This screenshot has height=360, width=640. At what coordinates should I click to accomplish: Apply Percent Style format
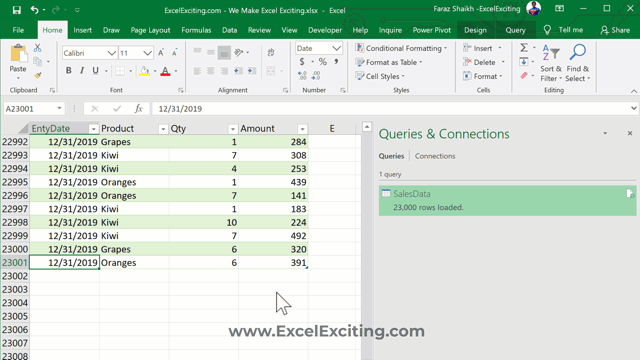coord(323,62)
